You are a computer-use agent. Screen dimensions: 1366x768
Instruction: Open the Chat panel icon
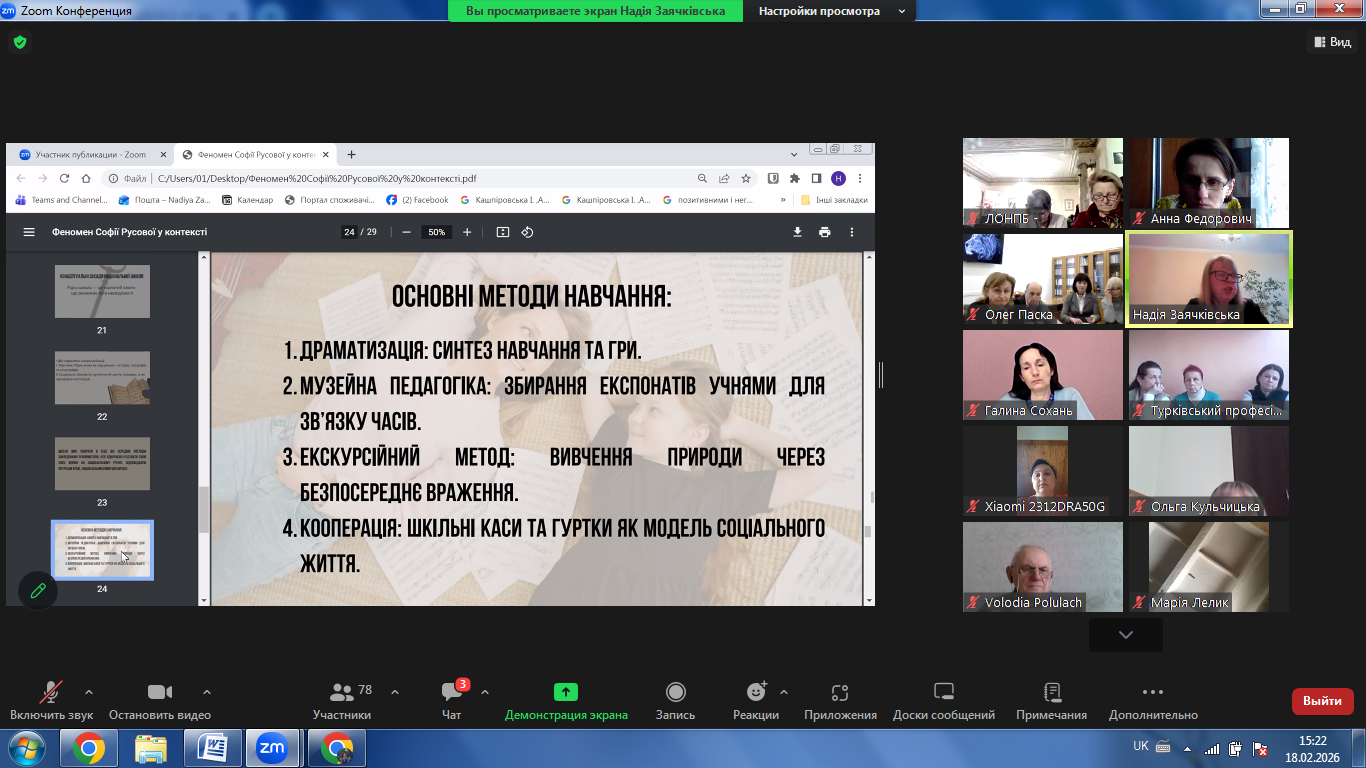[x=451, y=693]
